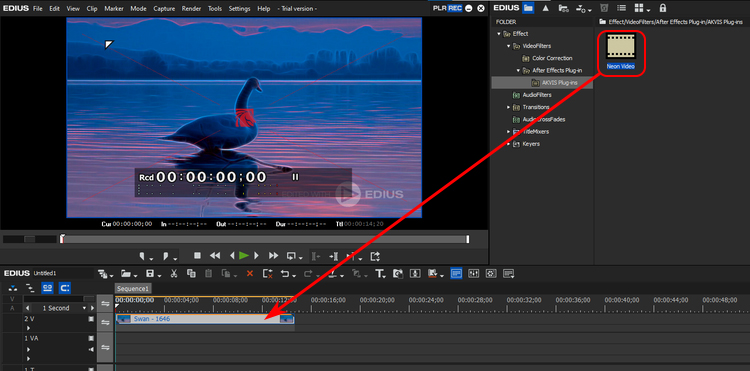750x371 pixels.
Task: Select the AudioFilters folder
Action: 537,95
